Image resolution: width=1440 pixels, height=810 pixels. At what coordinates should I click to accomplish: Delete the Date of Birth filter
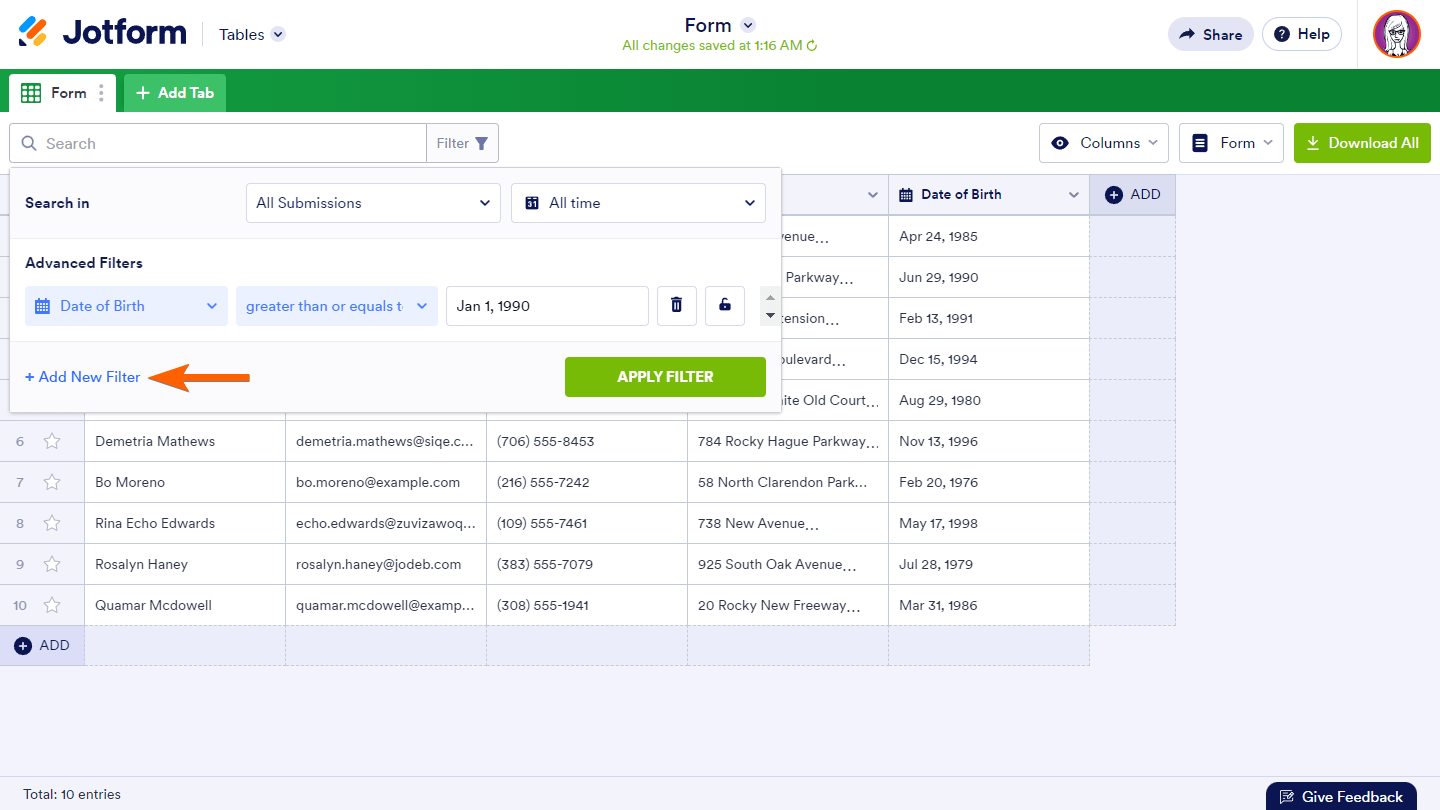click(x=676, y=306)
